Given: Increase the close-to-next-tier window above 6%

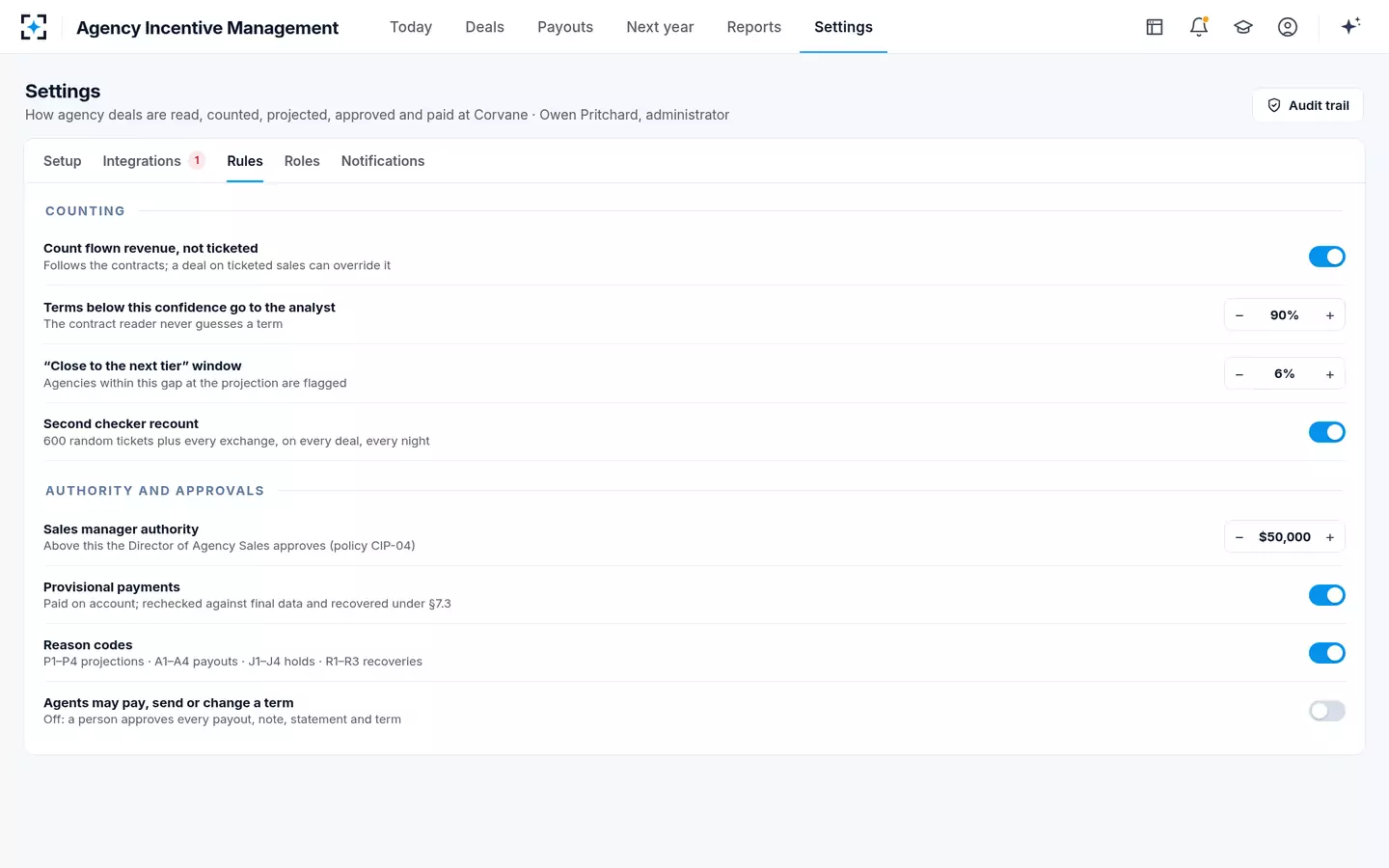Looking at the screenshot, I should point(1330,374).
